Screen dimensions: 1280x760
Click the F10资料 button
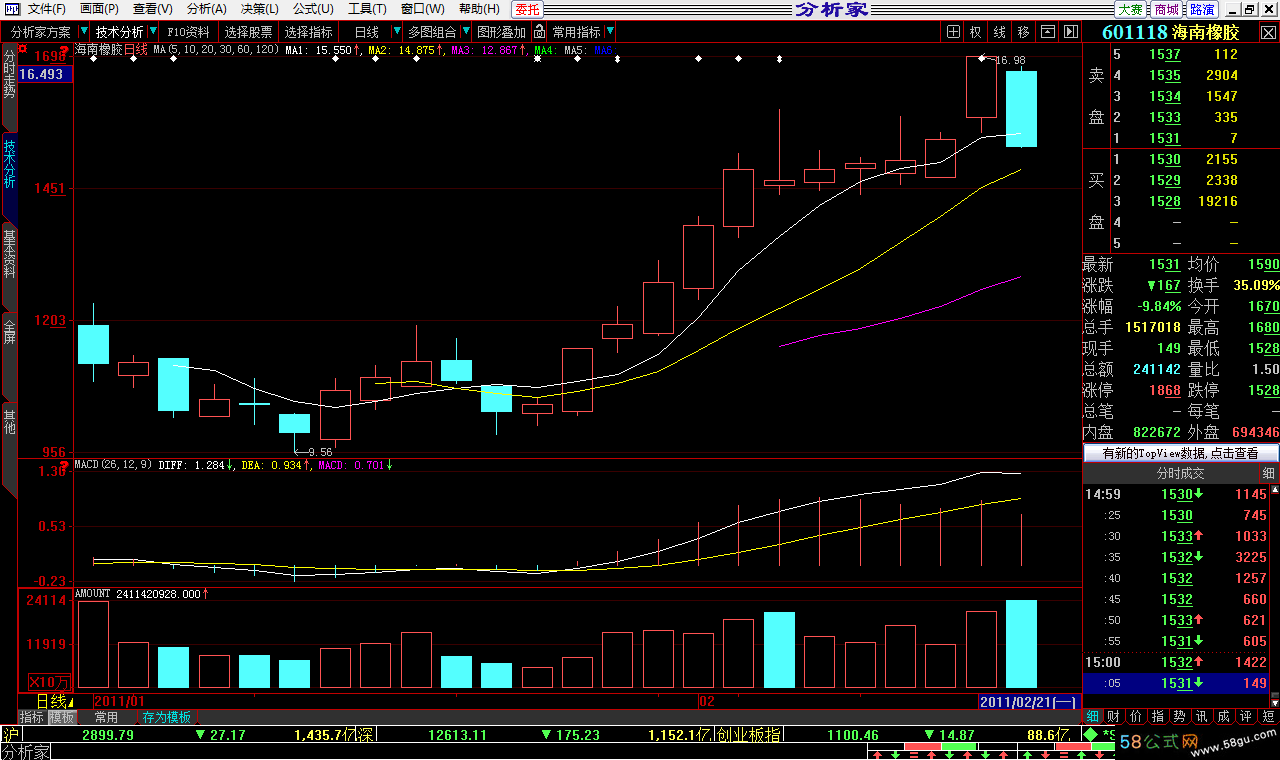coord(189,32)
